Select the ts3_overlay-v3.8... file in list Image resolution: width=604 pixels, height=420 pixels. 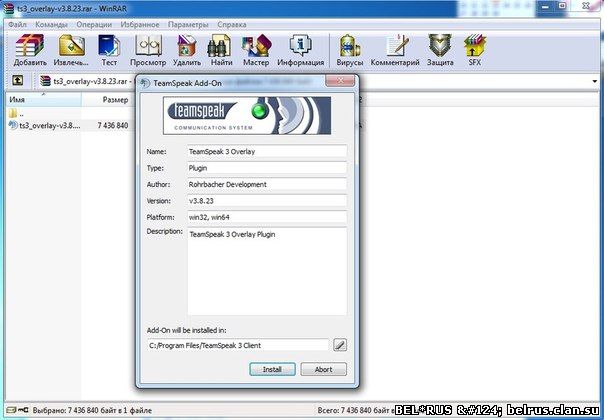44,125
